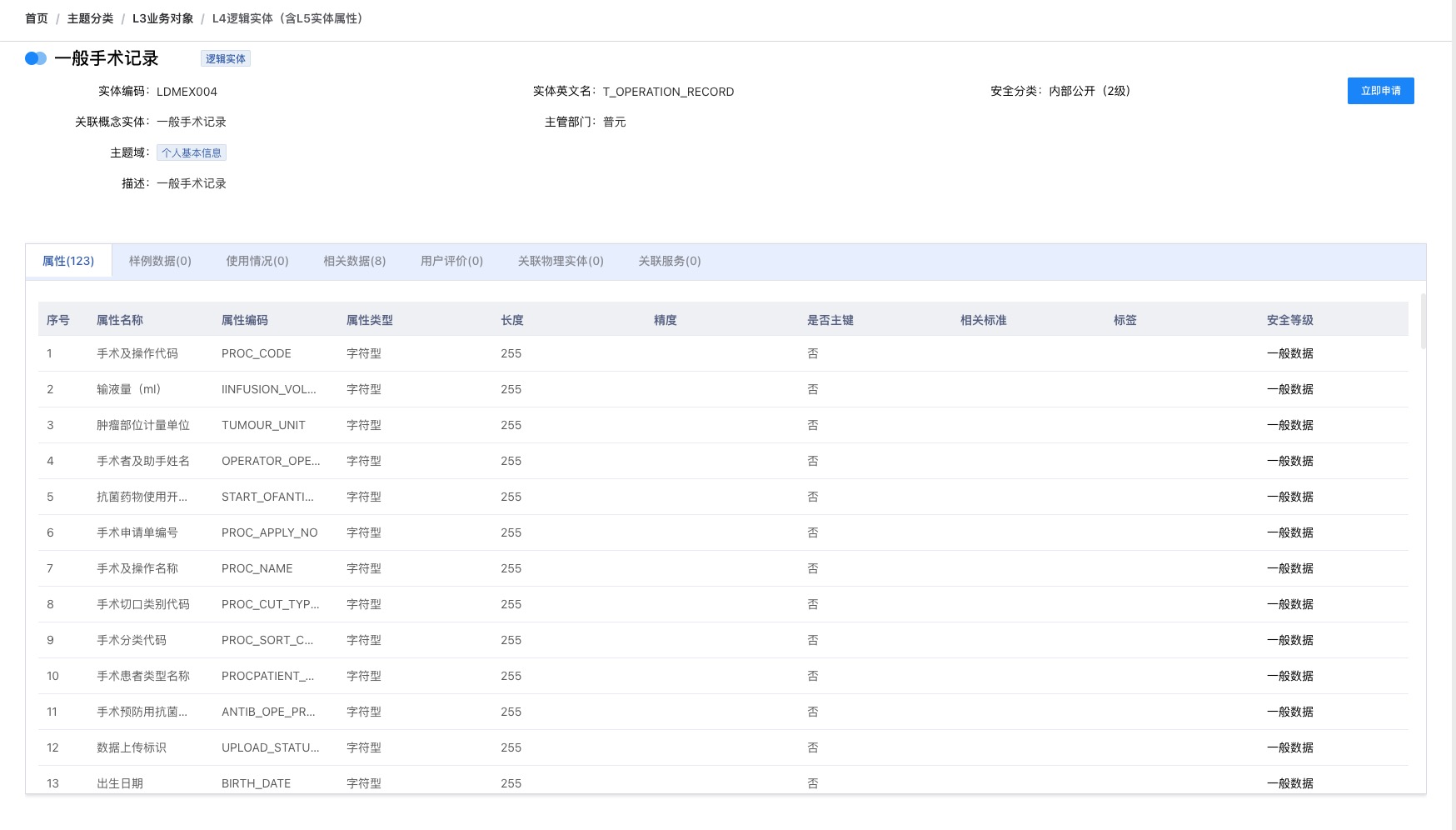1456x830 pixels.
Task: Click the 安全等级 column header
Action: [x=1289, y=320]
